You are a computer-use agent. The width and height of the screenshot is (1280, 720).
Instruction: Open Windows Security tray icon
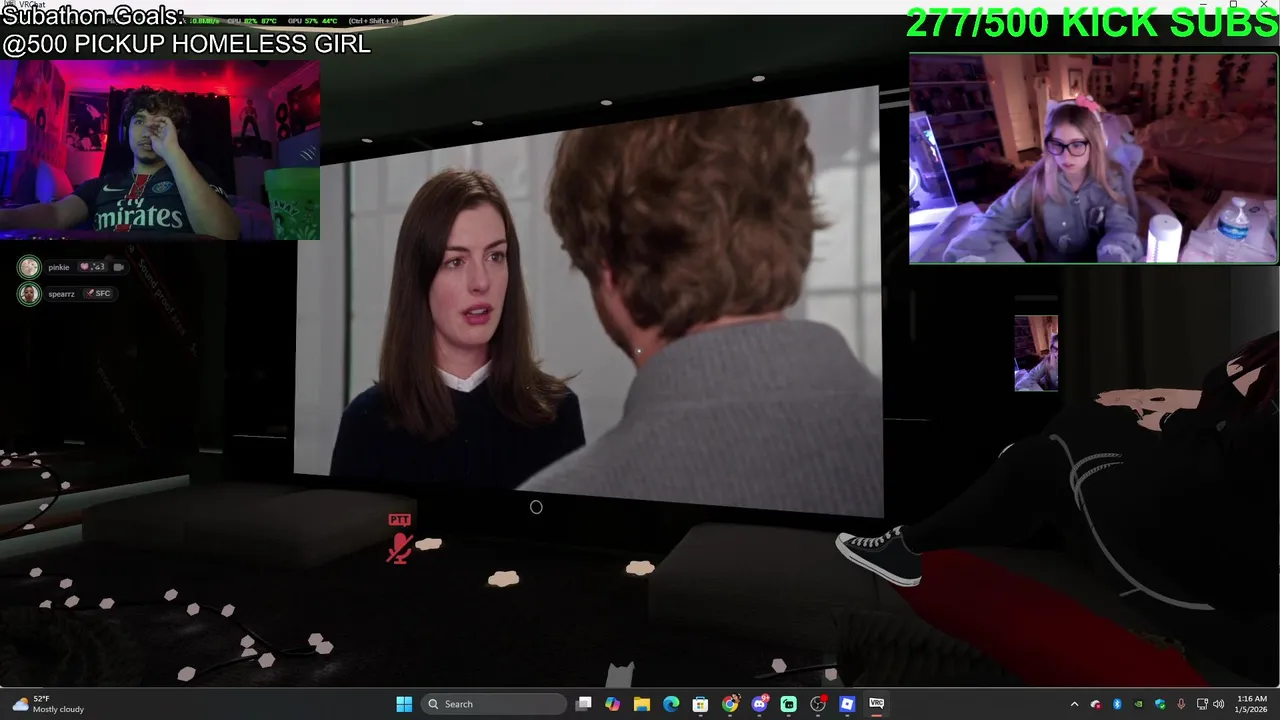(x=1160, y=704)
